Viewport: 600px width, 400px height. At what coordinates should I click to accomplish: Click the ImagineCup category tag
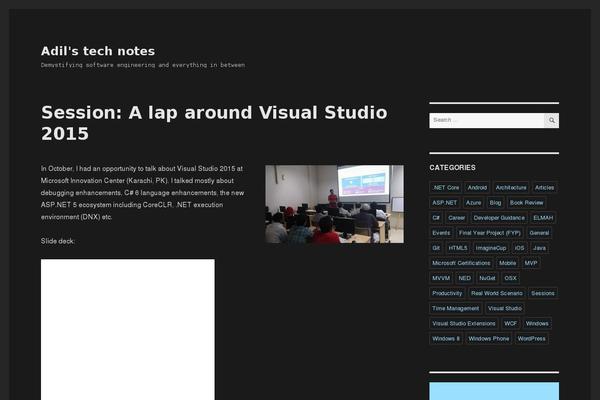(491, 248)
